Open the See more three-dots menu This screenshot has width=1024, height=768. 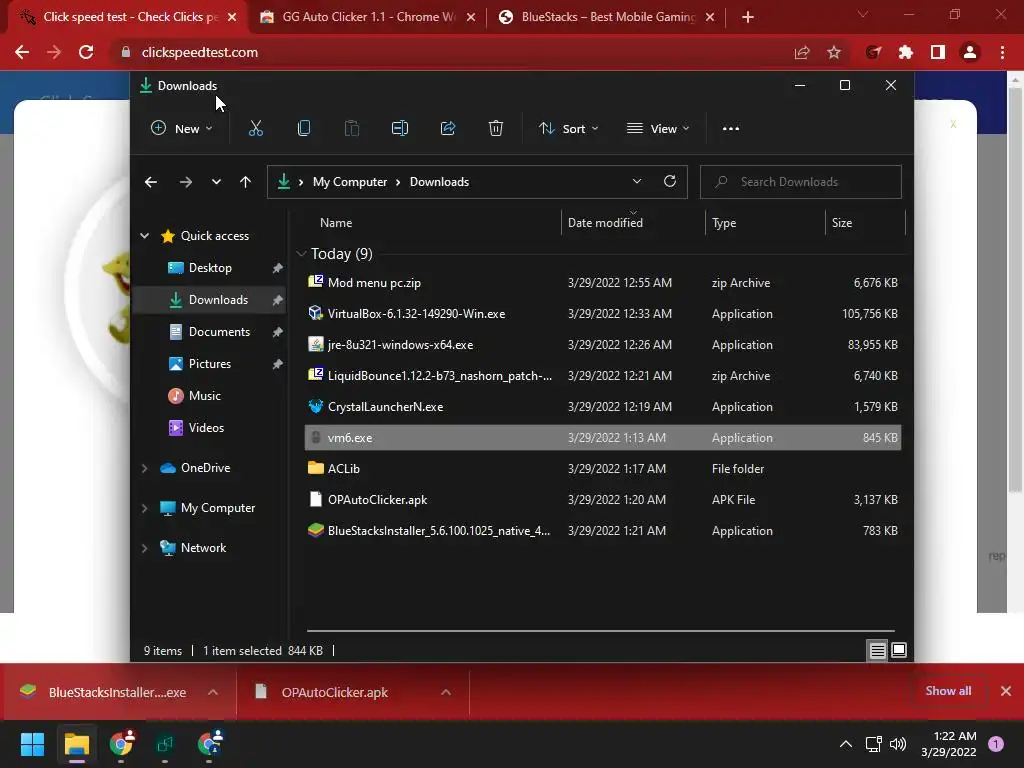tap(731, 129)
